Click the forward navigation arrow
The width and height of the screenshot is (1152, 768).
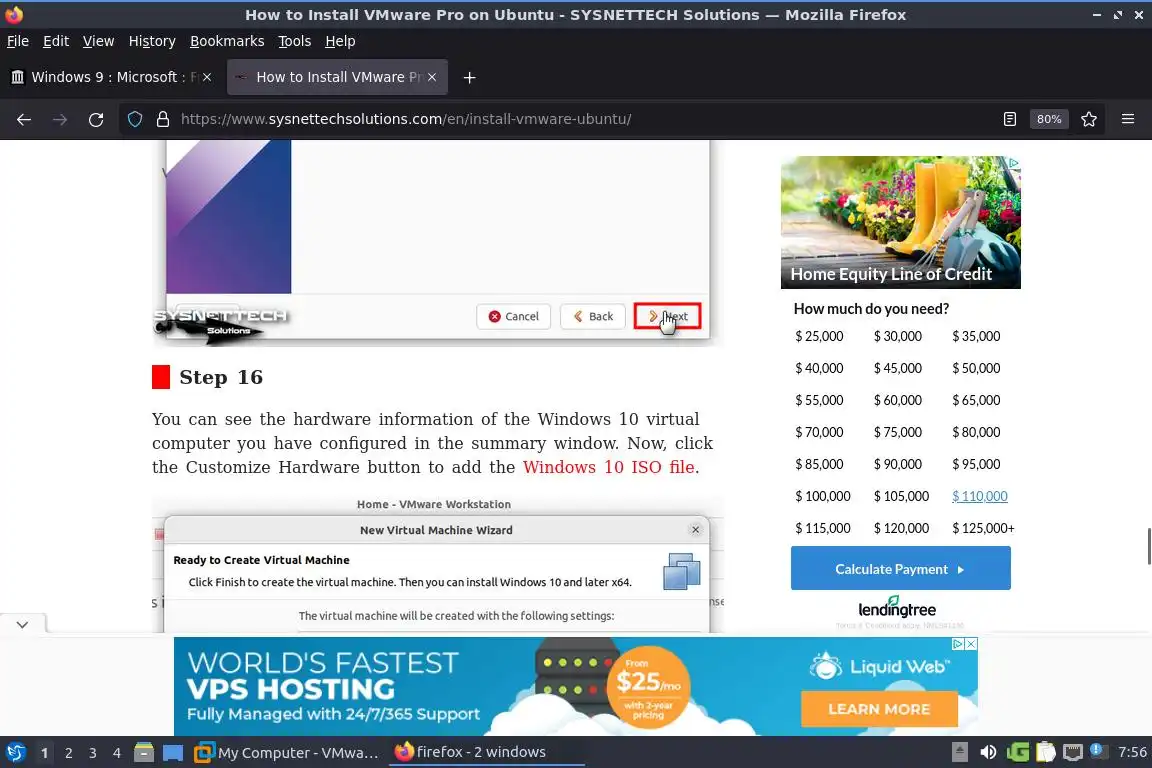click(x=60, y=119)
